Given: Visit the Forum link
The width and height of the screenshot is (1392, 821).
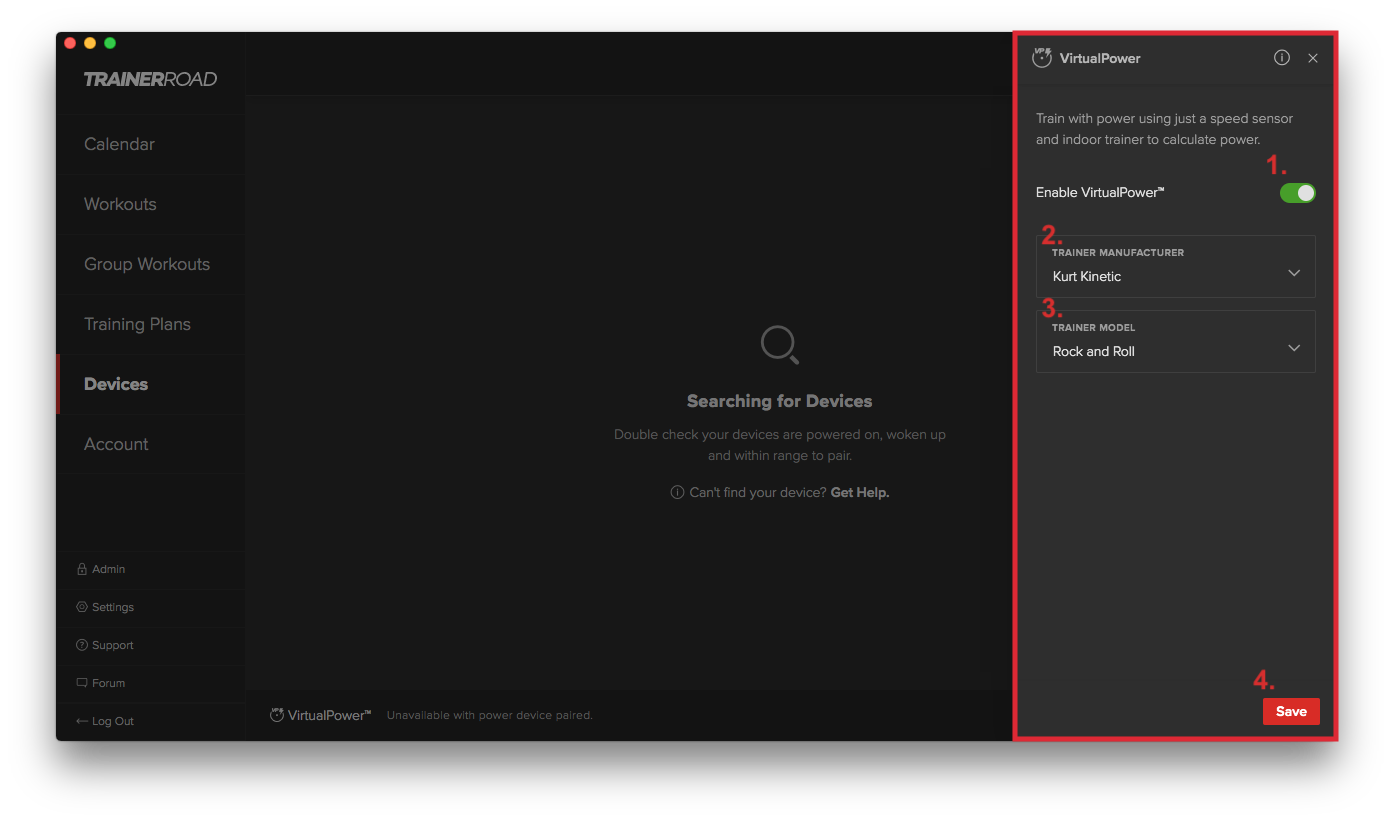Looking at the screenshot, I should (x=109, y=683).
